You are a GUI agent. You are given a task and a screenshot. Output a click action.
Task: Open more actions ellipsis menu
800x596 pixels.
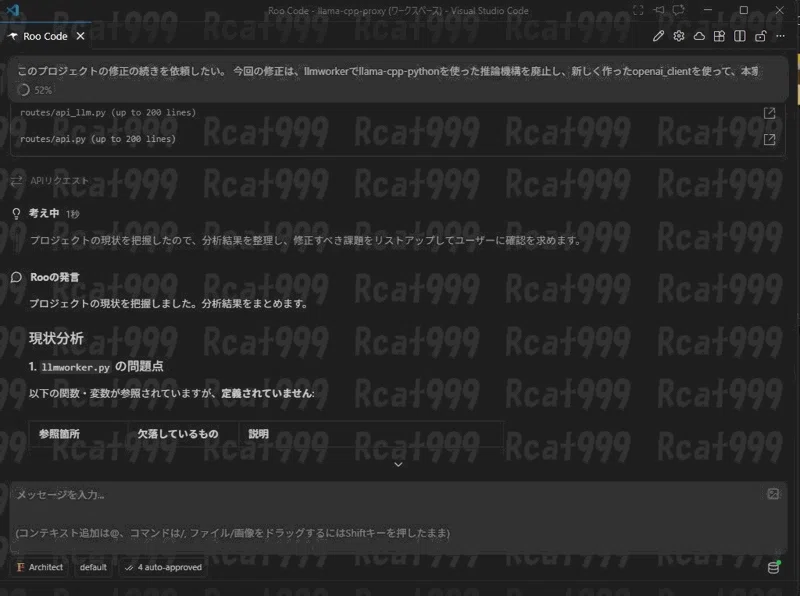point(781,36)
